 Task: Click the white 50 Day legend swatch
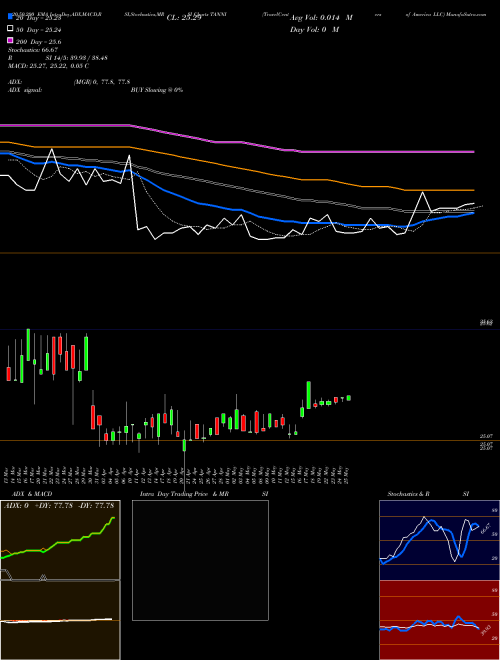pos(10,28)
